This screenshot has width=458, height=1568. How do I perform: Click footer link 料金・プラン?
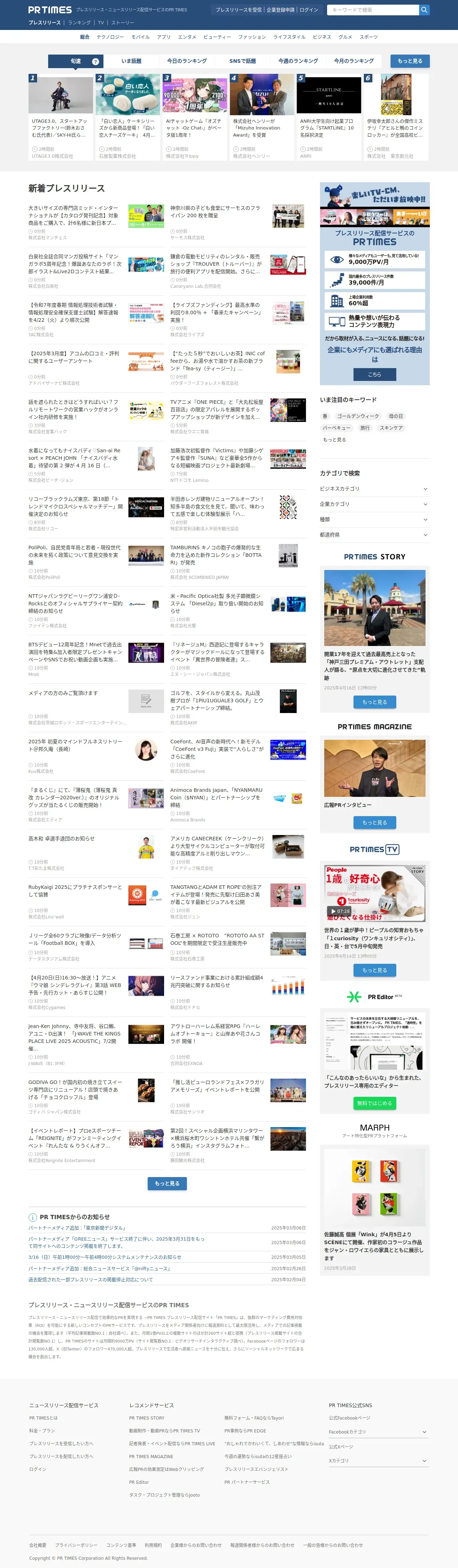(x=42, y=1430)
